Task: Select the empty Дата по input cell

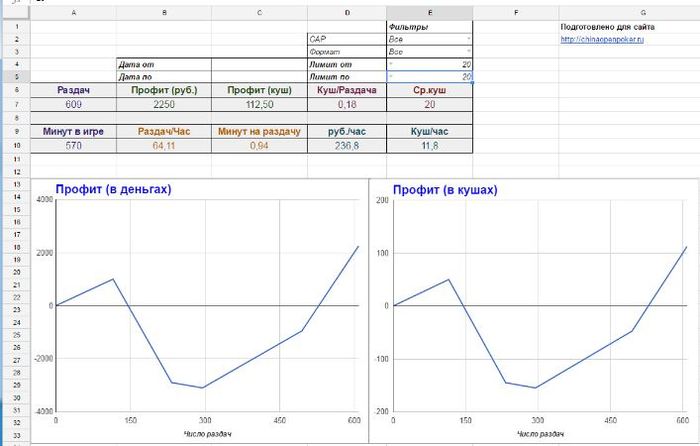Action: (x=259, y=77)
